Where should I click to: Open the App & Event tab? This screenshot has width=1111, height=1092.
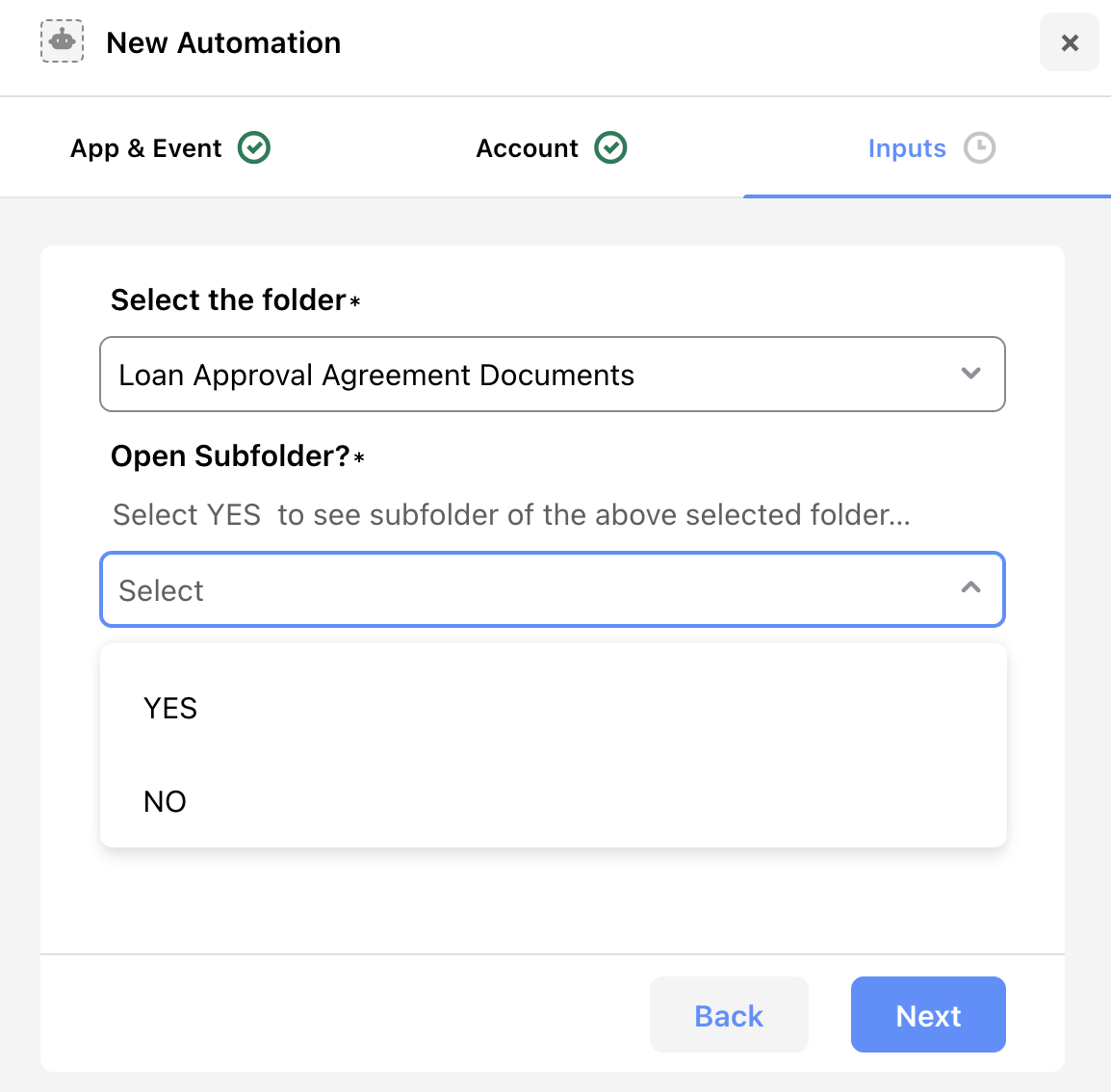170,148
